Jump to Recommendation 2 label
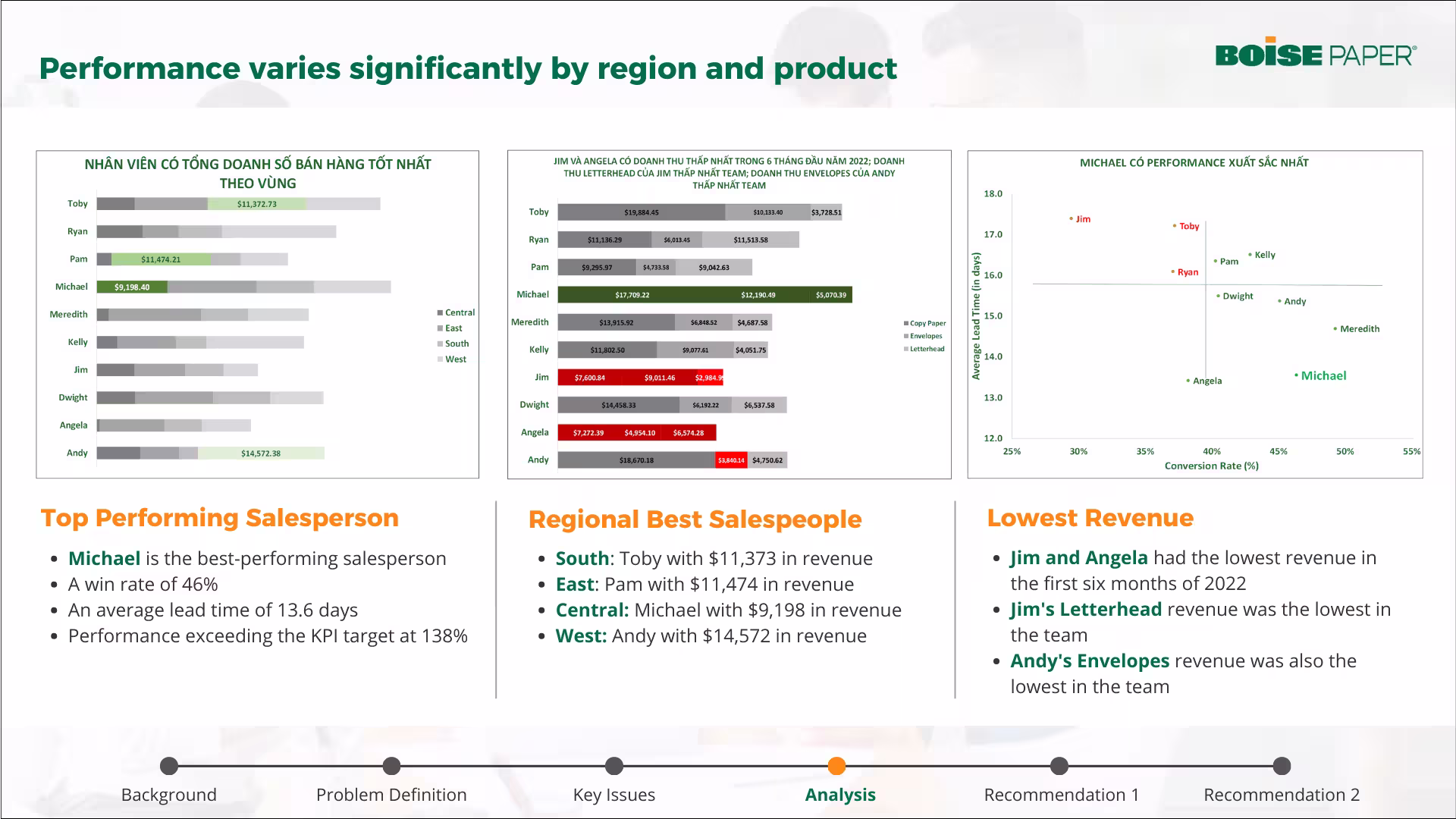The image size is (1456, 819). 1282,795
